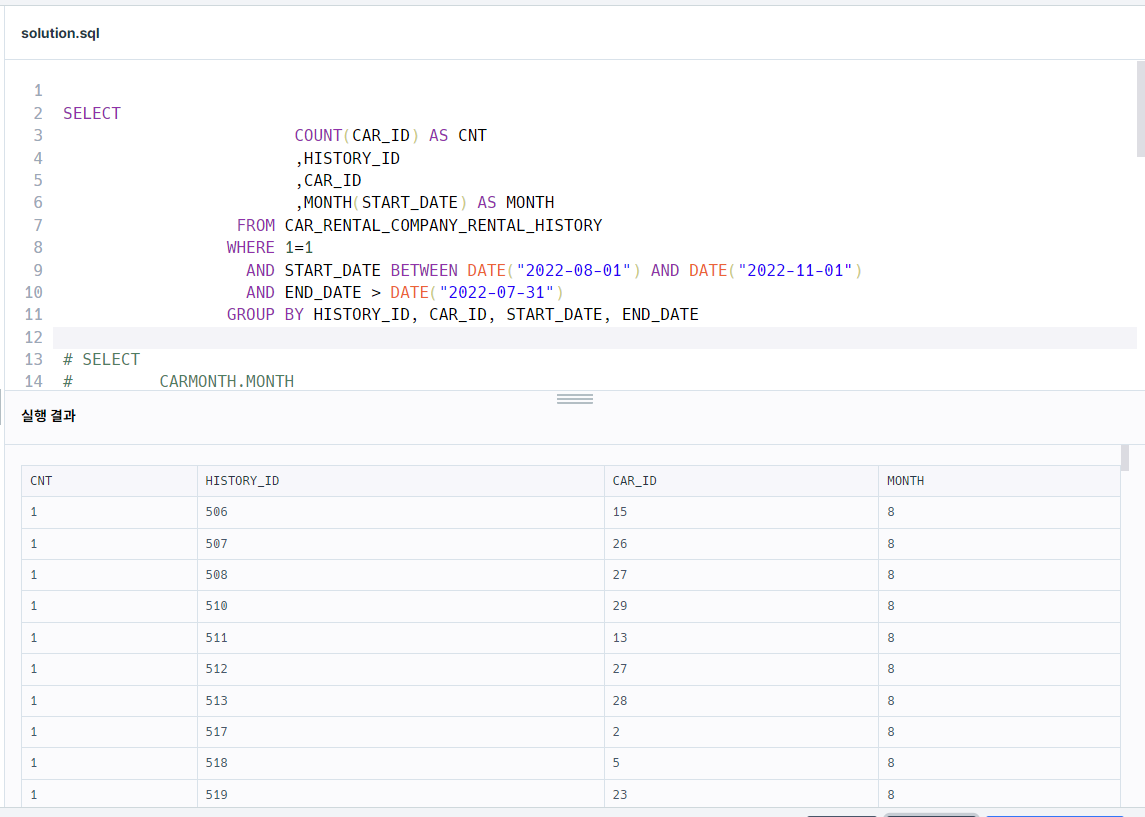Click the results table vertical scrollbar

coord(1125,459)
